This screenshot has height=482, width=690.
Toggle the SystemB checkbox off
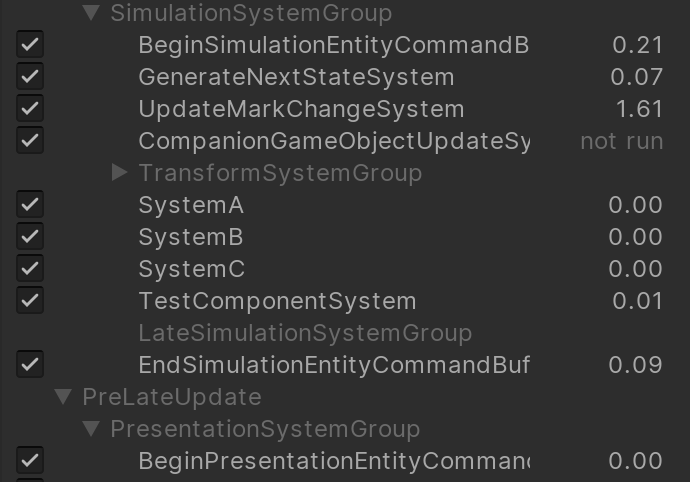pyautogui.click(x=30, y=236)
